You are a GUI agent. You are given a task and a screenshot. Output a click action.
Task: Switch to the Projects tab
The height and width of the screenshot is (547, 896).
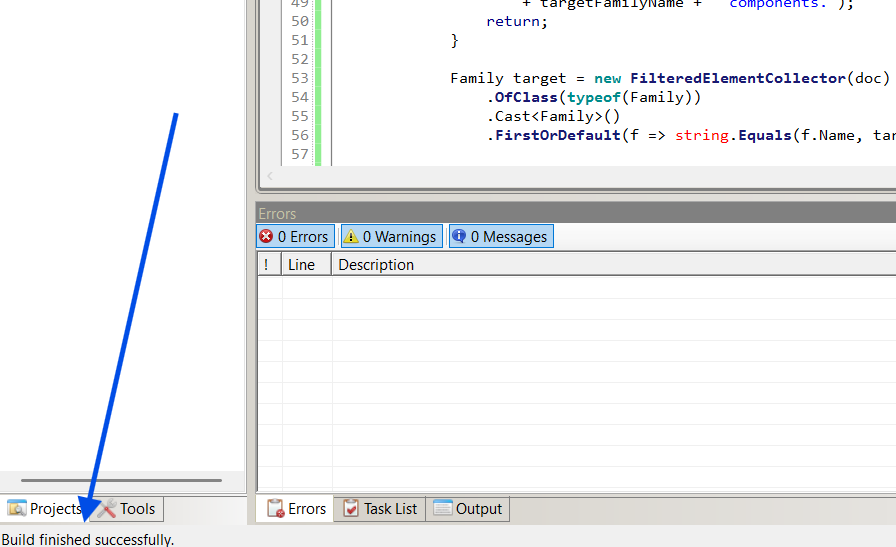45,509
